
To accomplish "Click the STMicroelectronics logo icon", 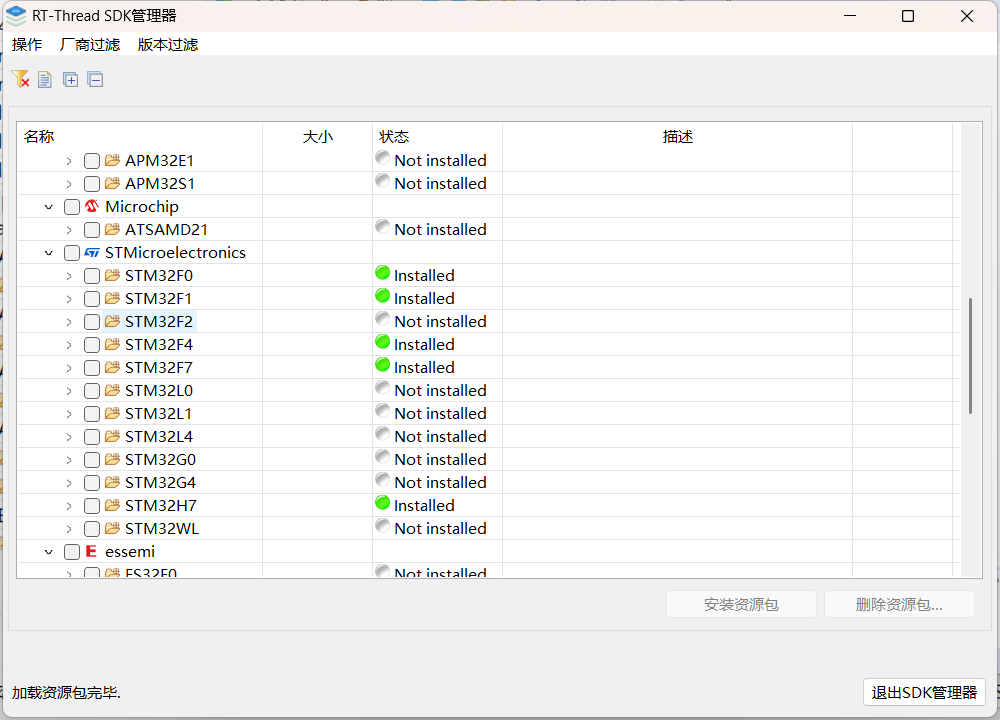I will [92, 253].
